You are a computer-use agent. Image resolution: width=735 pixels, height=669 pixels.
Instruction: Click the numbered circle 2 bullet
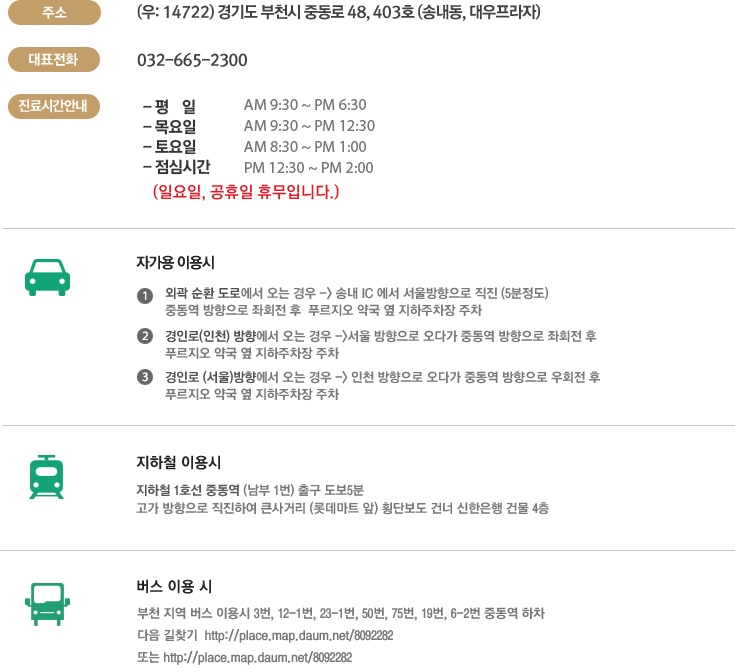pyautogui.click(x=145, y=336)
